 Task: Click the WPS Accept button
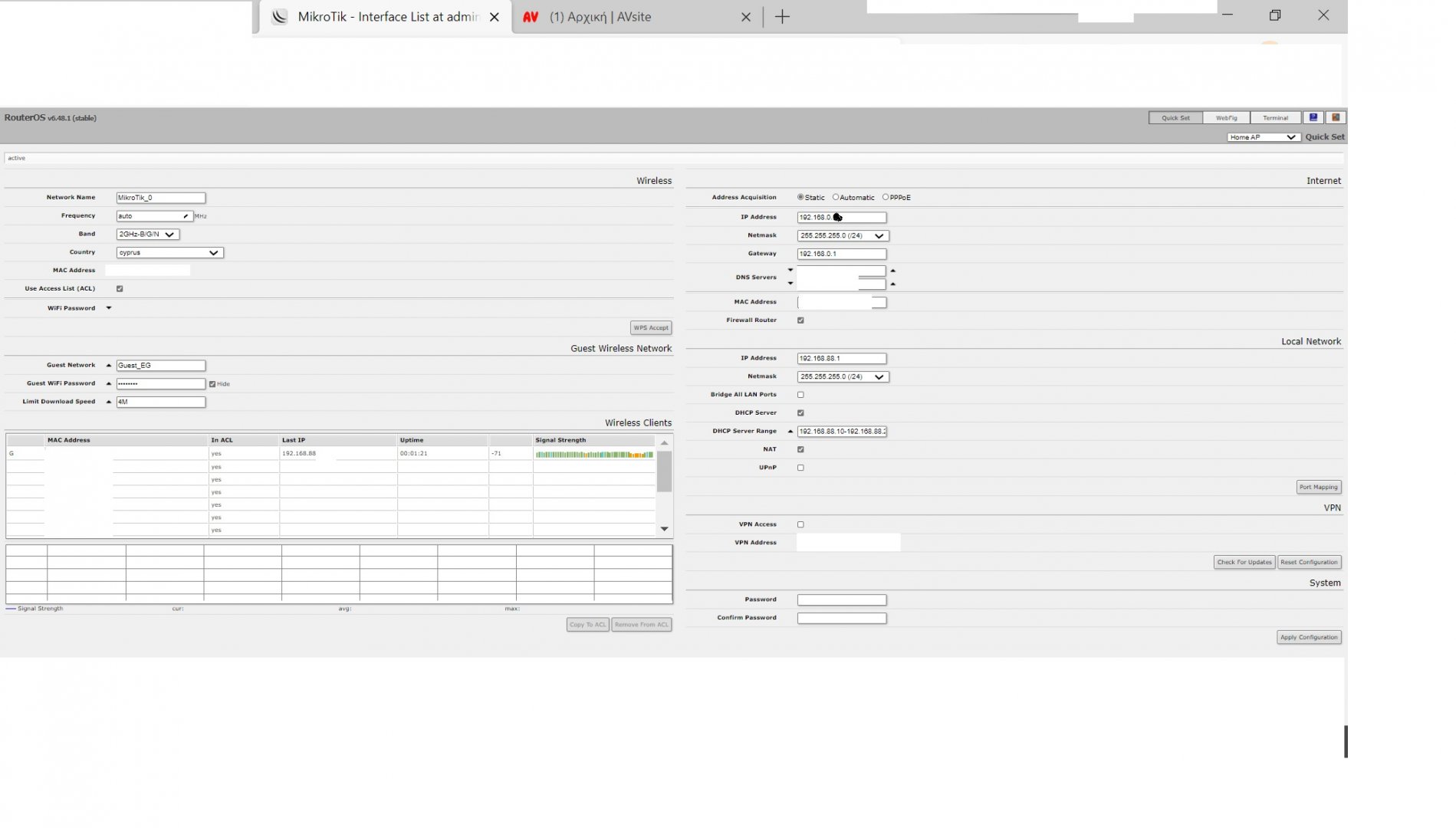651,328
